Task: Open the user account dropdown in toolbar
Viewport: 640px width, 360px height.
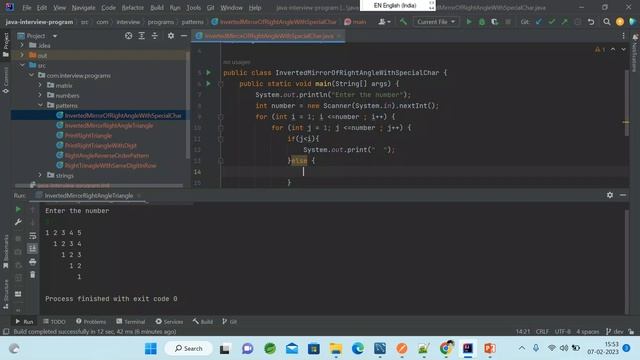Action: coord(384,22)
